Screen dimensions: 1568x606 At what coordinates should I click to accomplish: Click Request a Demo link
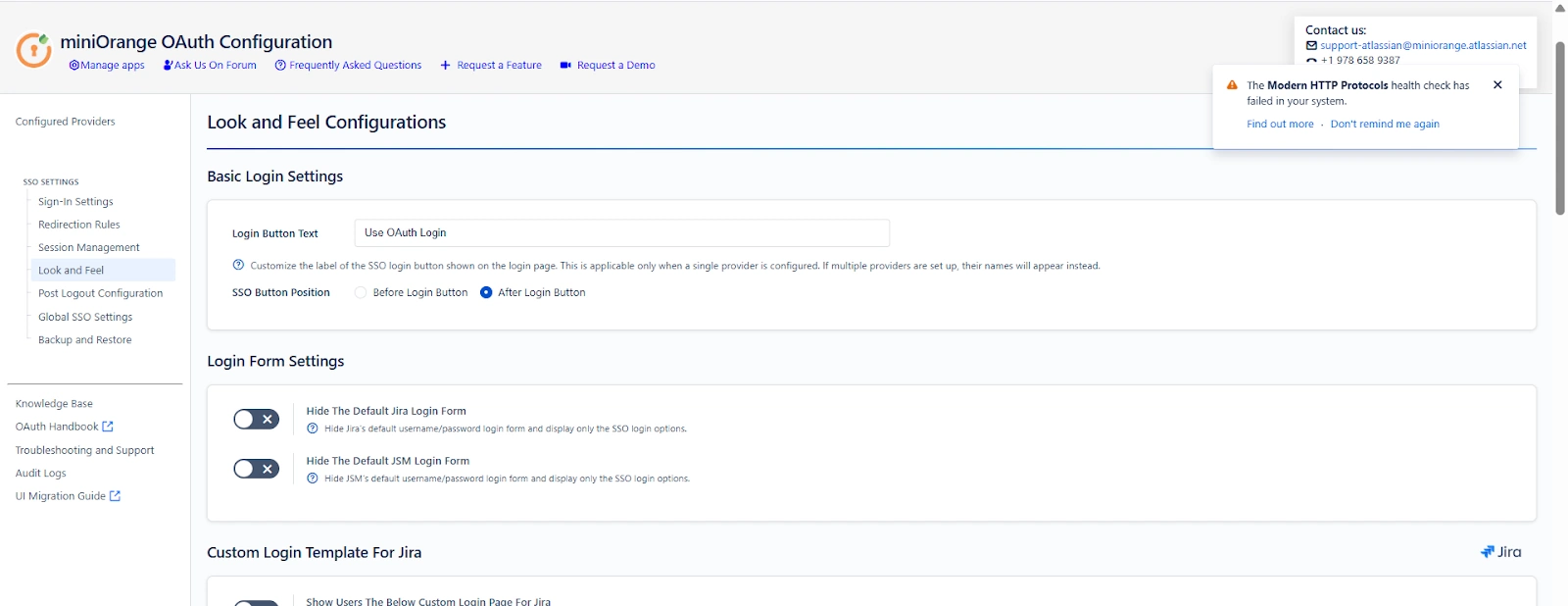click(x=608, y=66)
